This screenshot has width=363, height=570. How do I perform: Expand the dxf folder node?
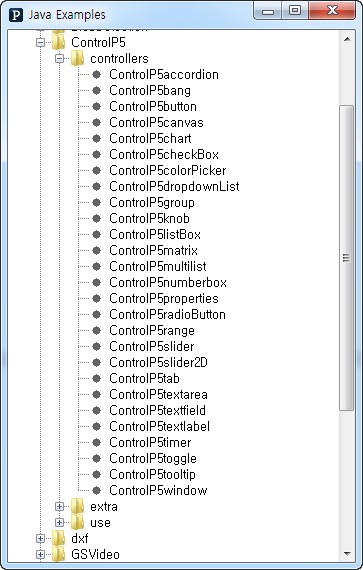40,538
